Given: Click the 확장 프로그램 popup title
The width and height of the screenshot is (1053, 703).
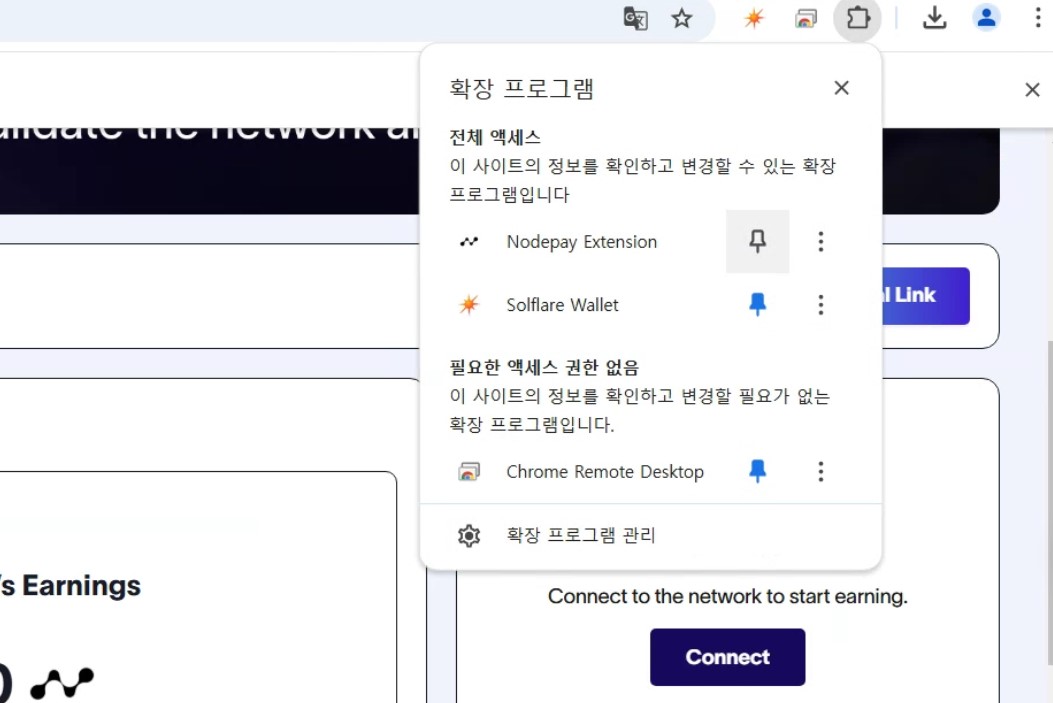Looking at the screenshot, I should (521, 88).
